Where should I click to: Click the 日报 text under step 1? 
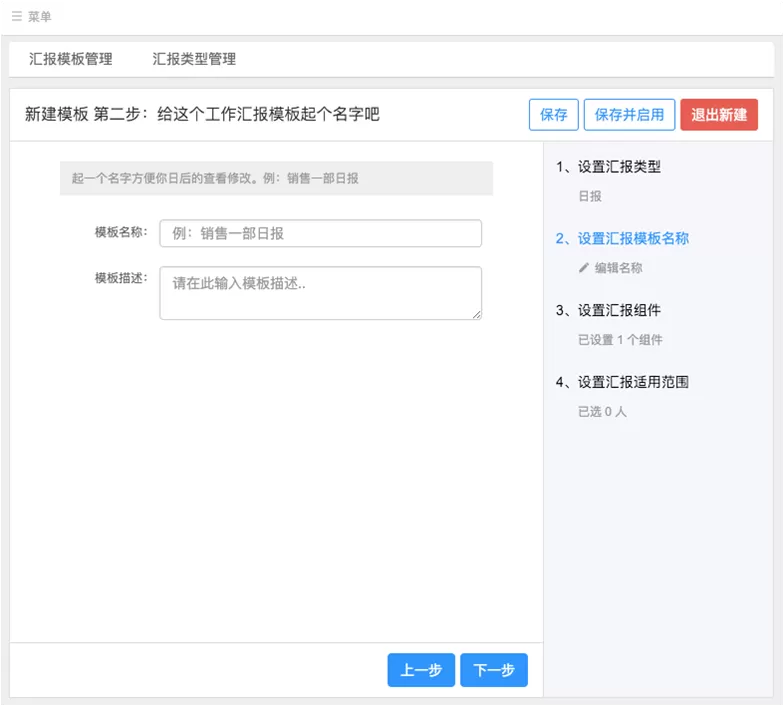click(x=590, y=196)
